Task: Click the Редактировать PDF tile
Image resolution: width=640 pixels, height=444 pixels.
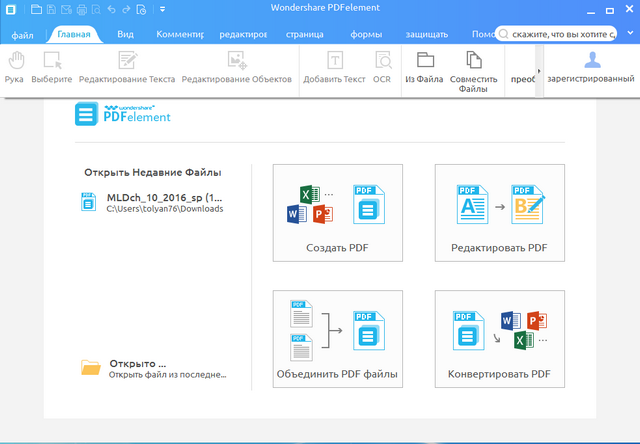Action: [x=499, y=213]
